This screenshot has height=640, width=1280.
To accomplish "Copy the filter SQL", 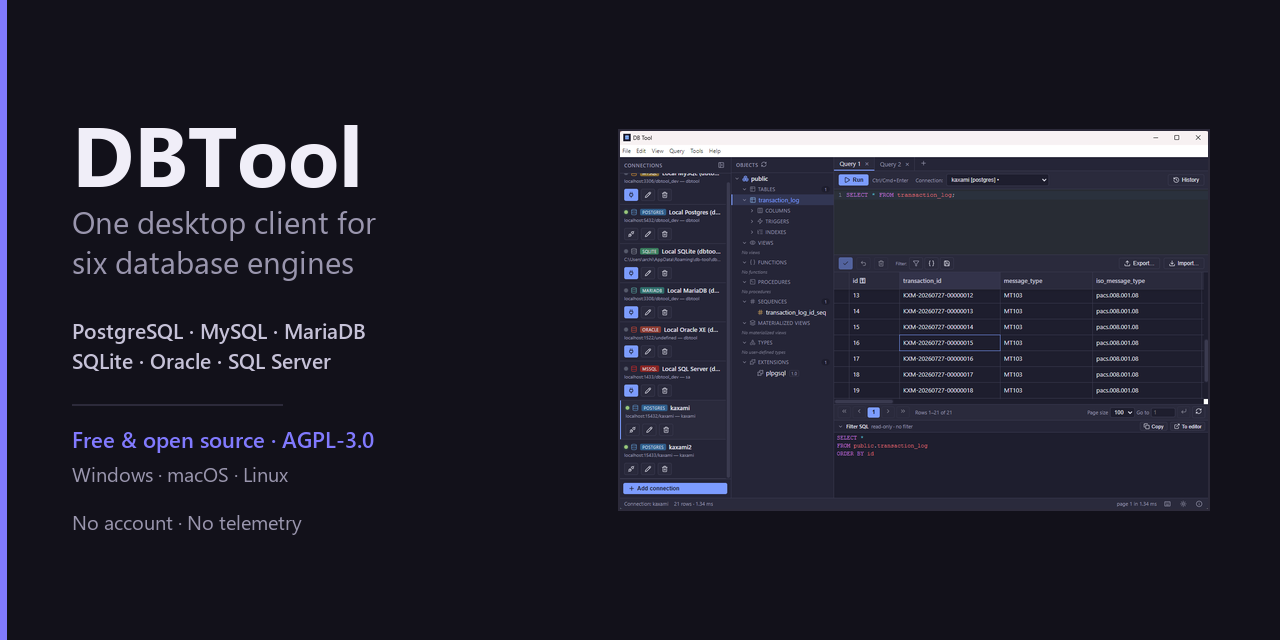I will click(1154, 426).
